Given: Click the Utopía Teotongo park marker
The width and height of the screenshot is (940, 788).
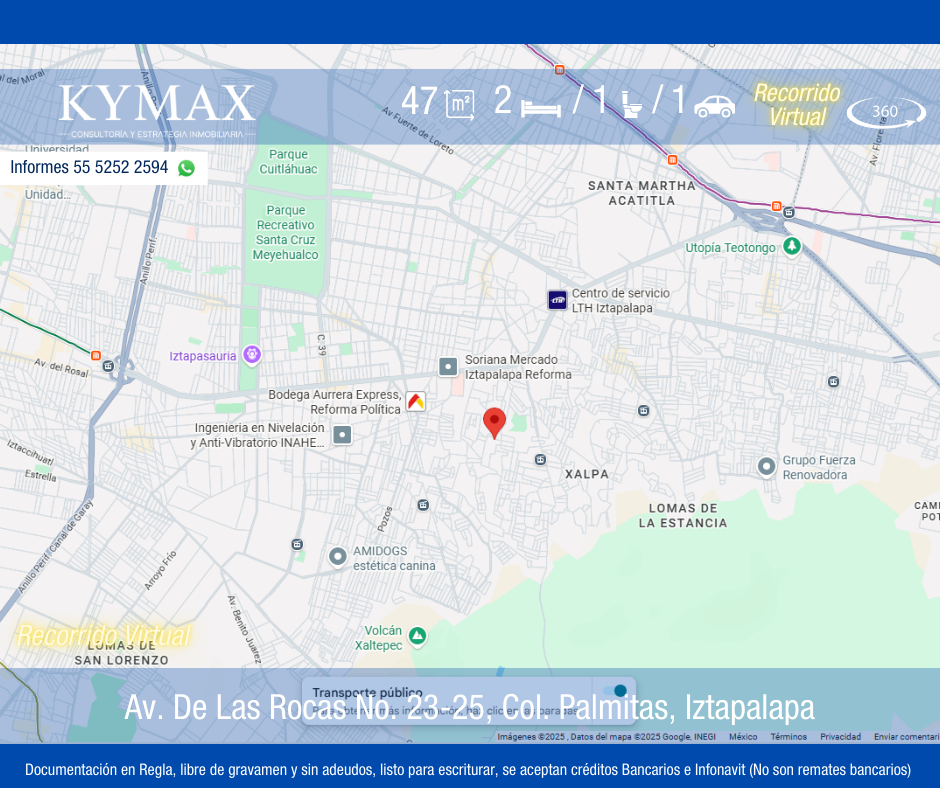Looking at the screenshot, I should pos(791,246).
